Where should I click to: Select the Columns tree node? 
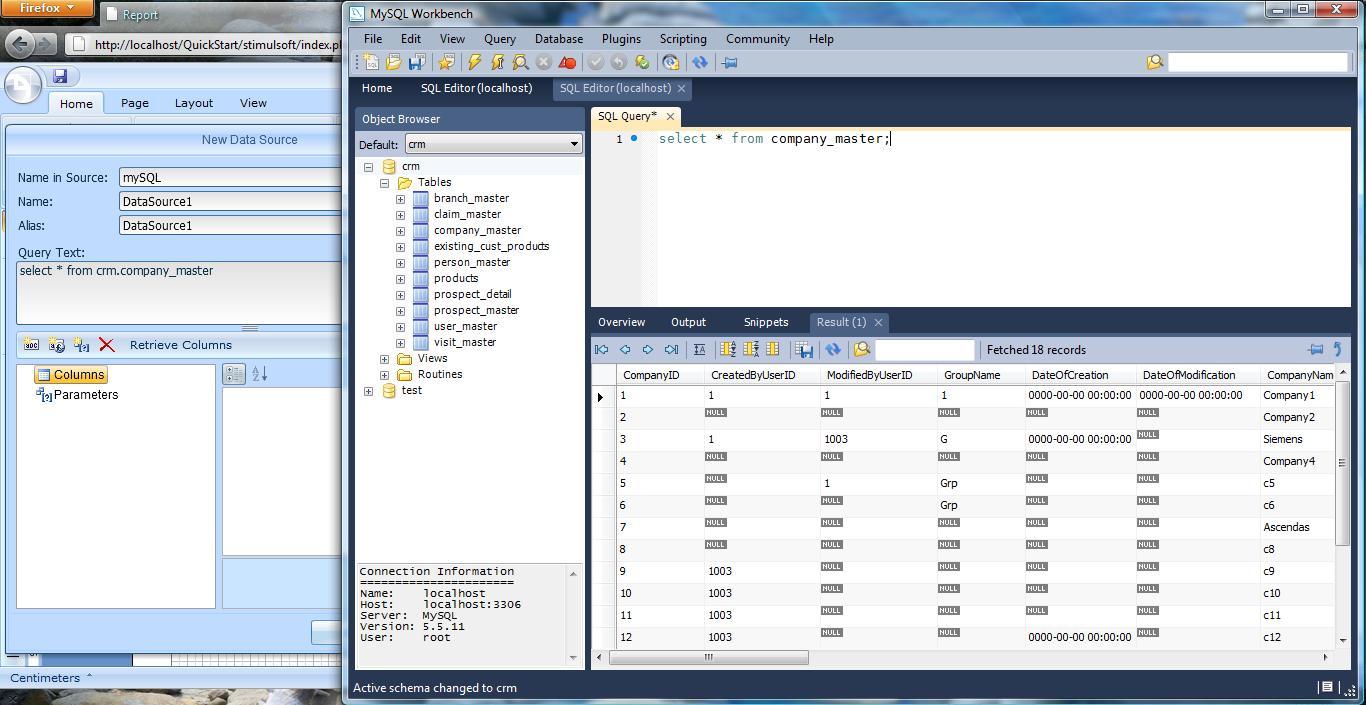pyautogui.click(x=71, y=375)
